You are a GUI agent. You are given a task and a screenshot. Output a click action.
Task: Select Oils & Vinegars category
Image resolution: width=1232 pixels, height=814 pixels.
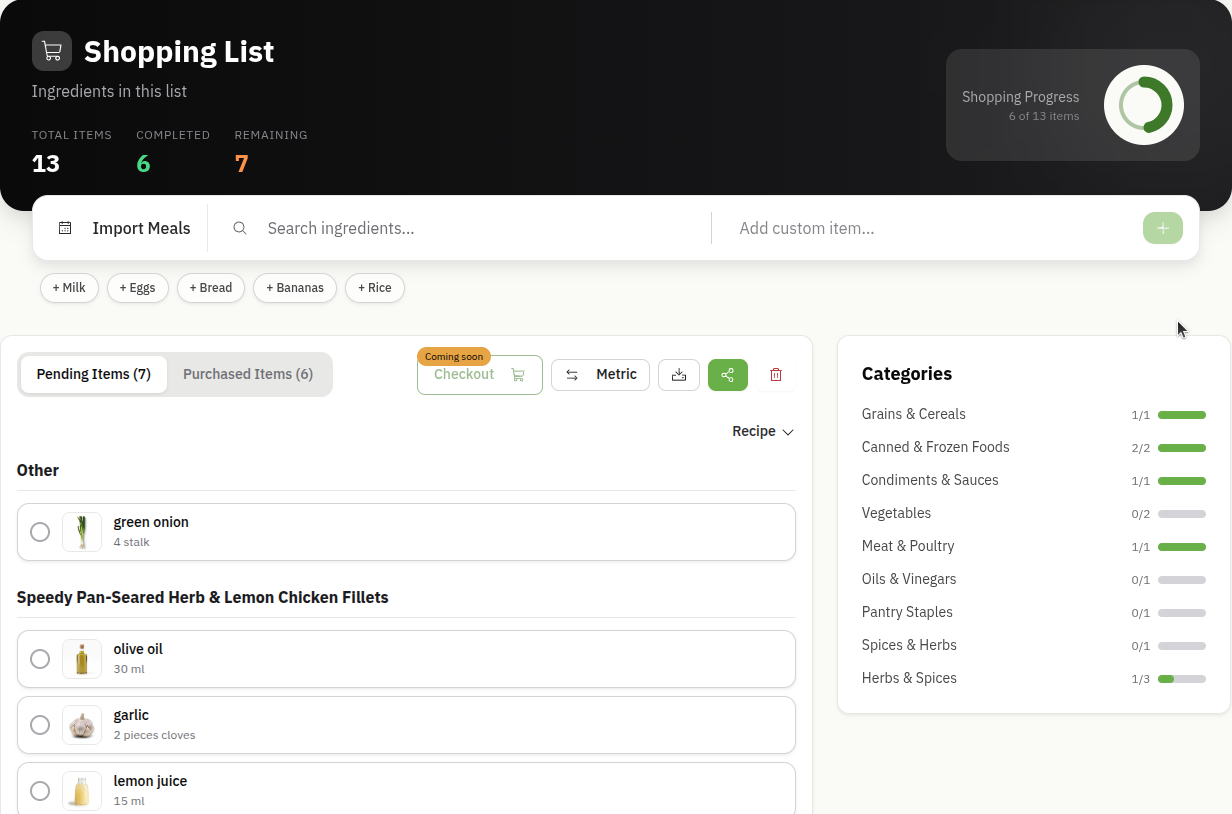[909, 579]
